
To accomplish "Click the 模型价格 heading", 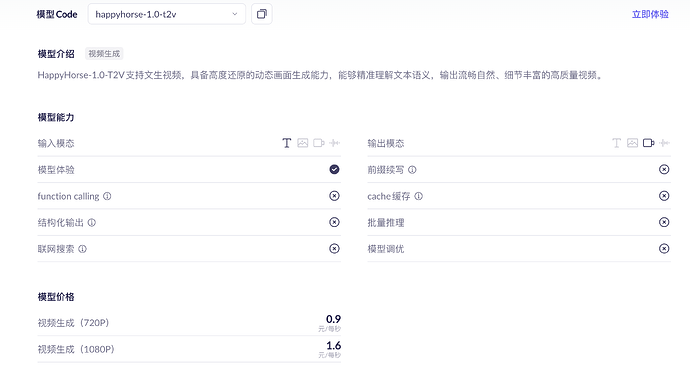I will point(56,297).
